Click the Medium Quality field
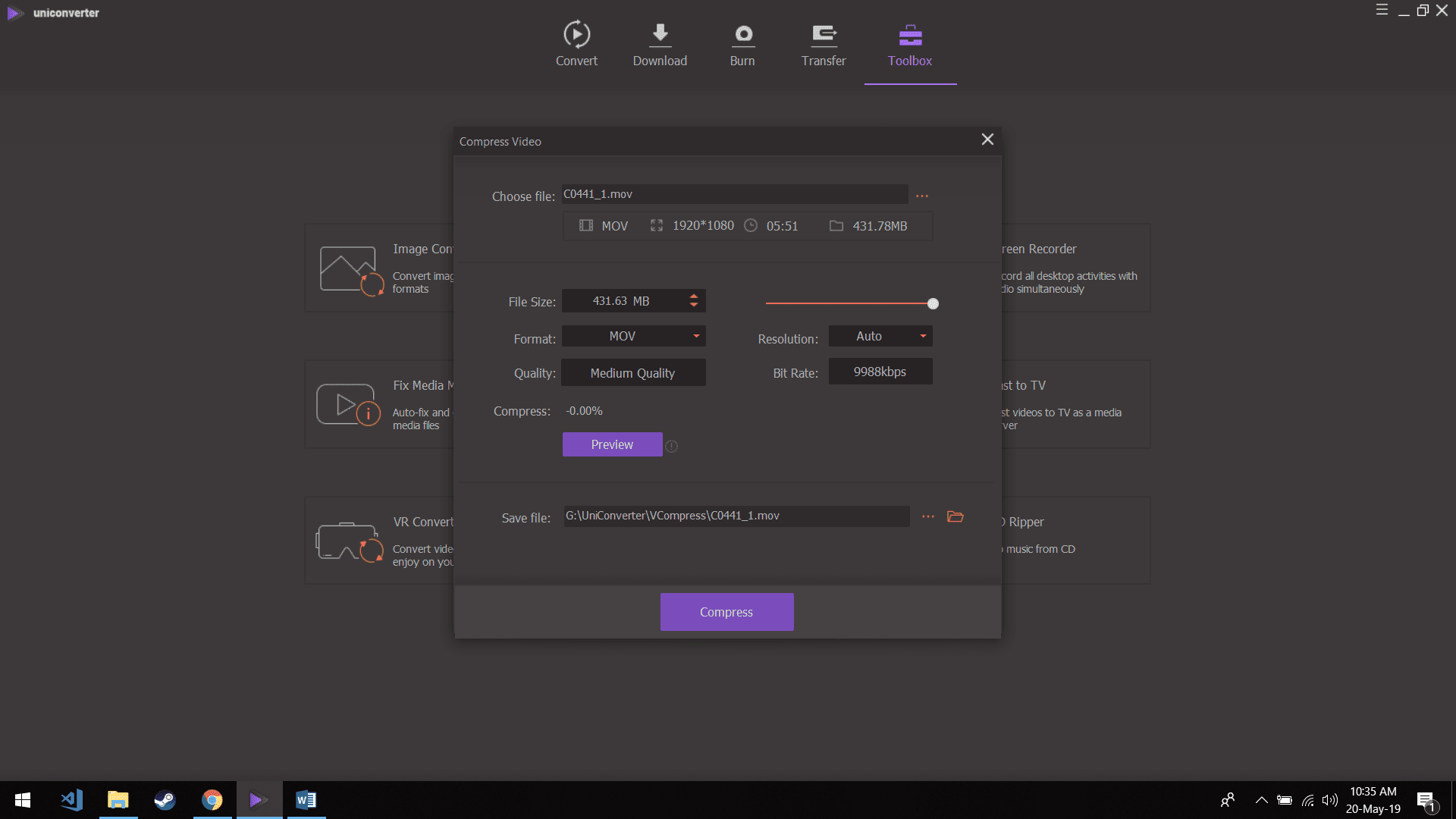Image resolution: width=1456 pixels, height=819 pixels. [x=632, y=373]
